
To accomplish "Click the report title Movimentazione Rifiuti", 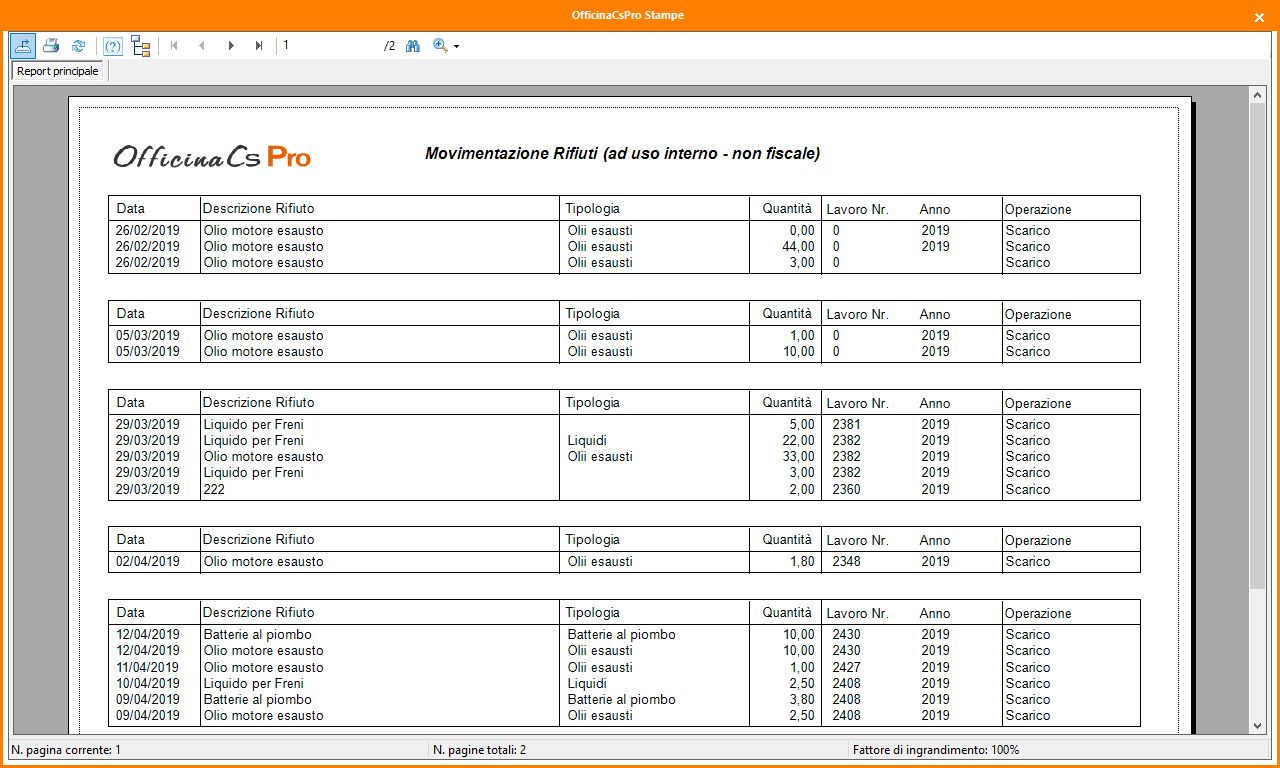I will (x=622, y=154).
